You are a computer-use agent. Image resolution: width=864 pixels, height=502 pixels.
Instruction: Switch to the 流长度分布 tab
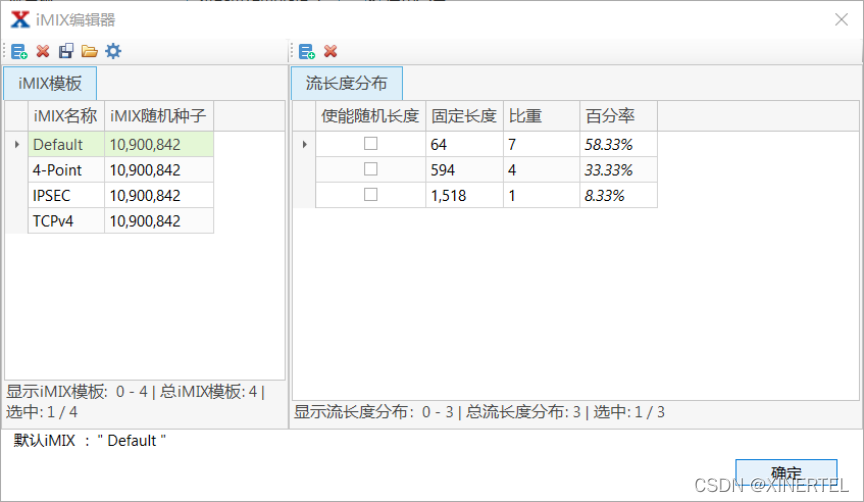pos(347,83)
